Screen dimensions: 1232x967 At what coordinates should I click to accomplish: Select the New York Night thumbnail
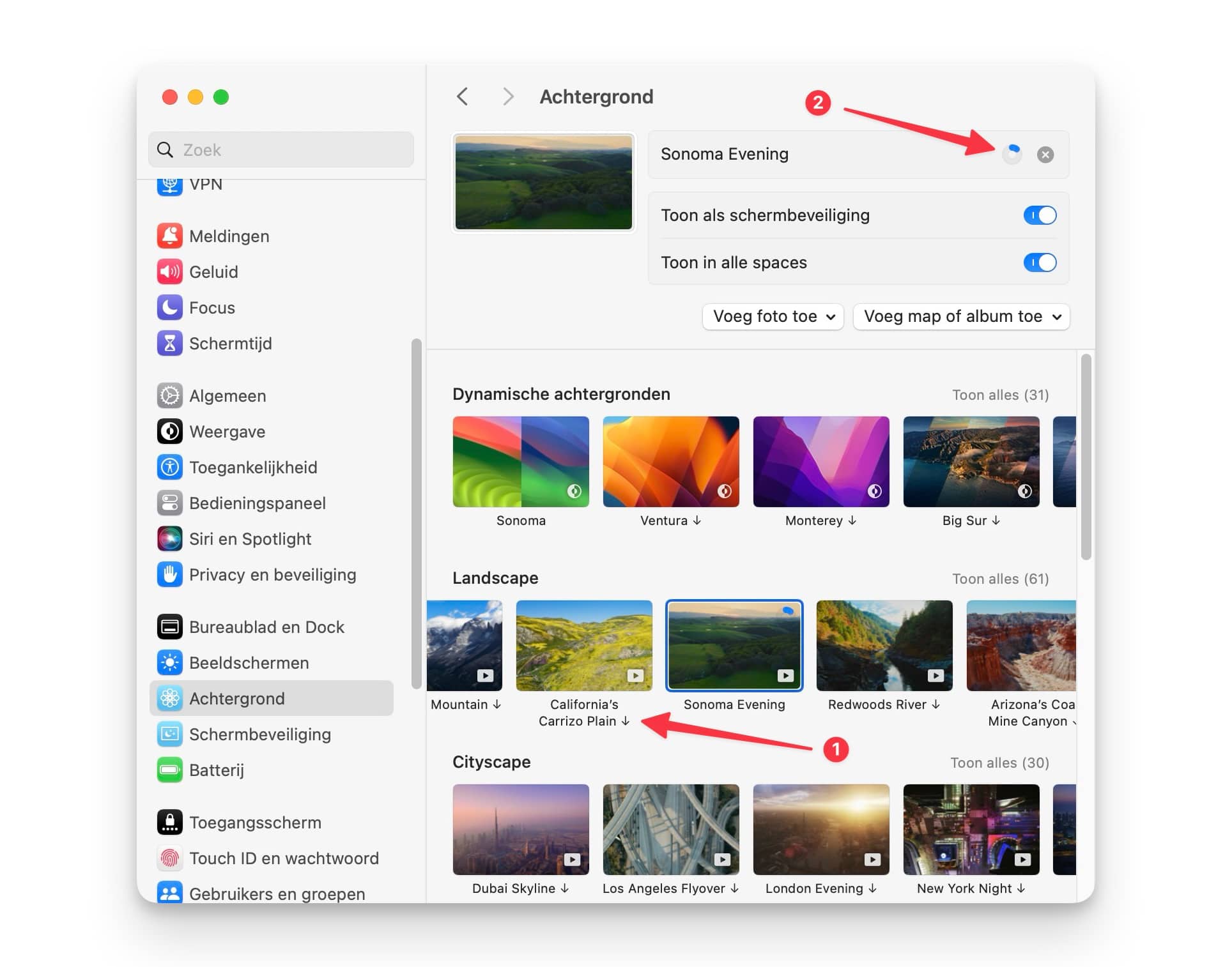[971, 830]
